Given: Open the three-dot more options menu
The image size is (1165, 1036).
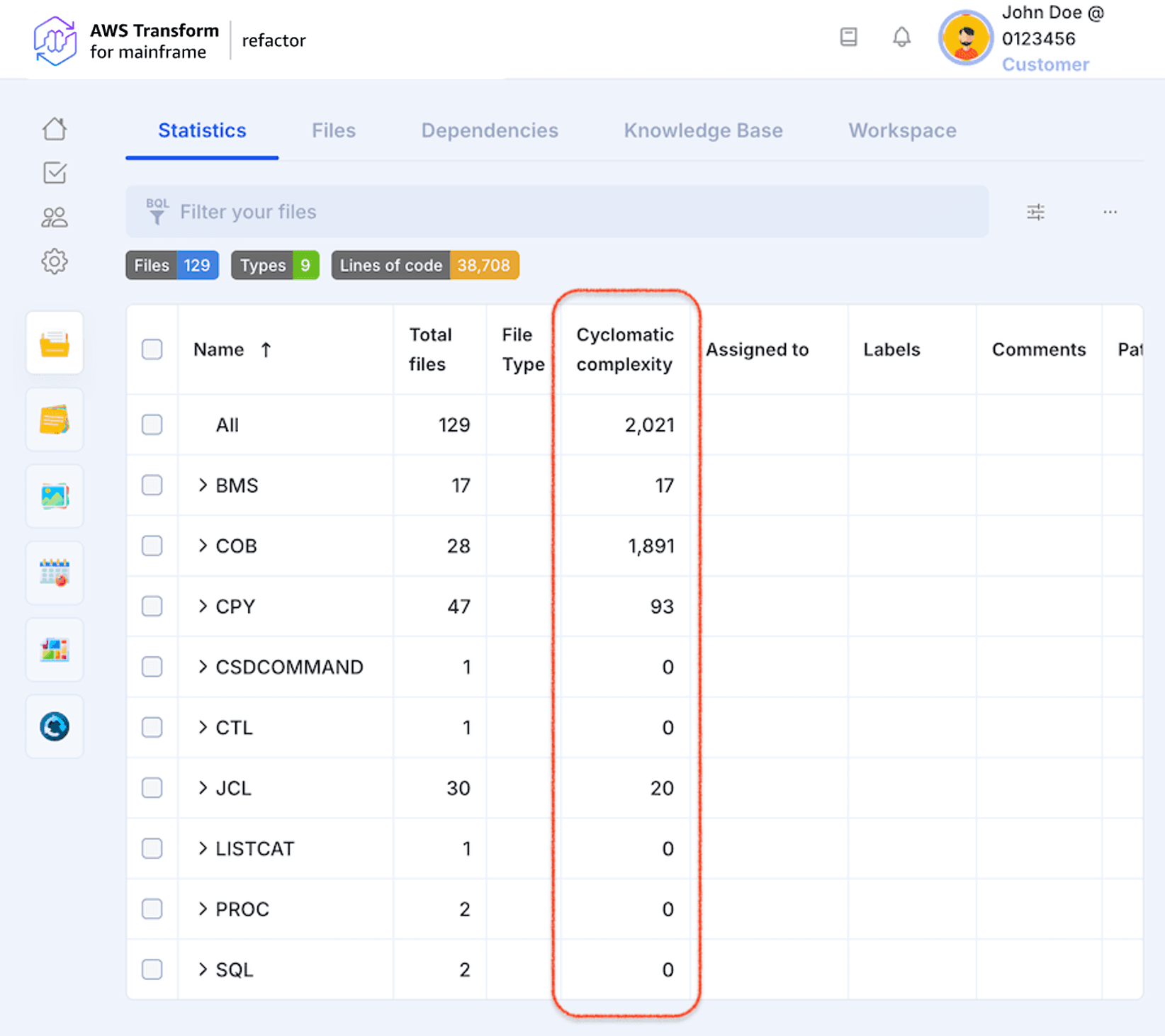Looking at the screenshot, I should 1110,212.
